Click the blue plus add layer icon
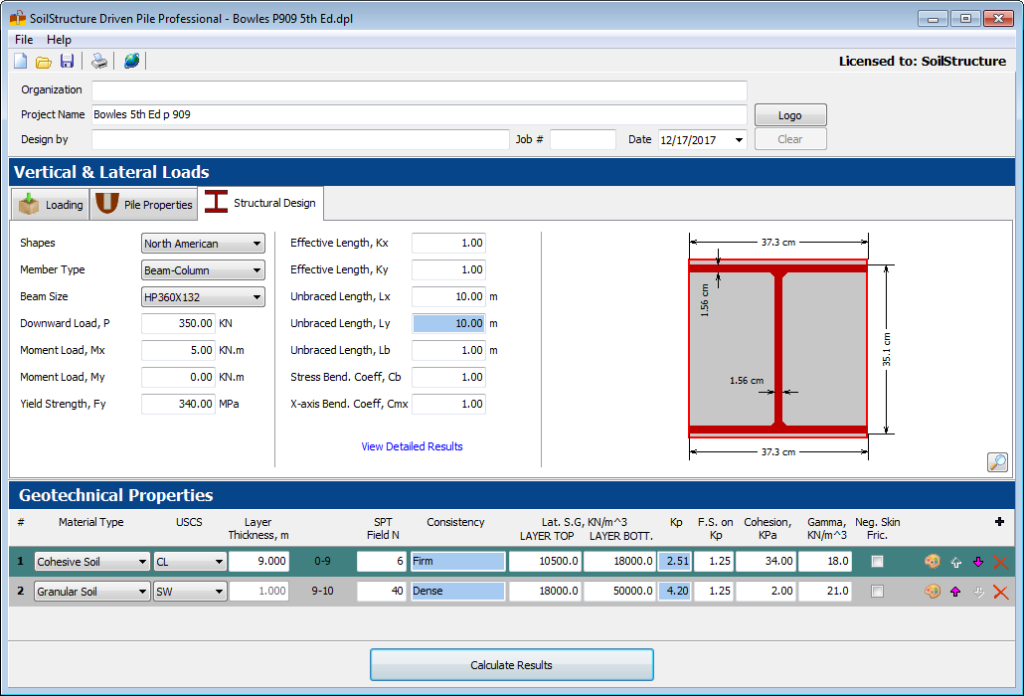This screenshot has width=1024, height=696. click(x=999, y=521)
